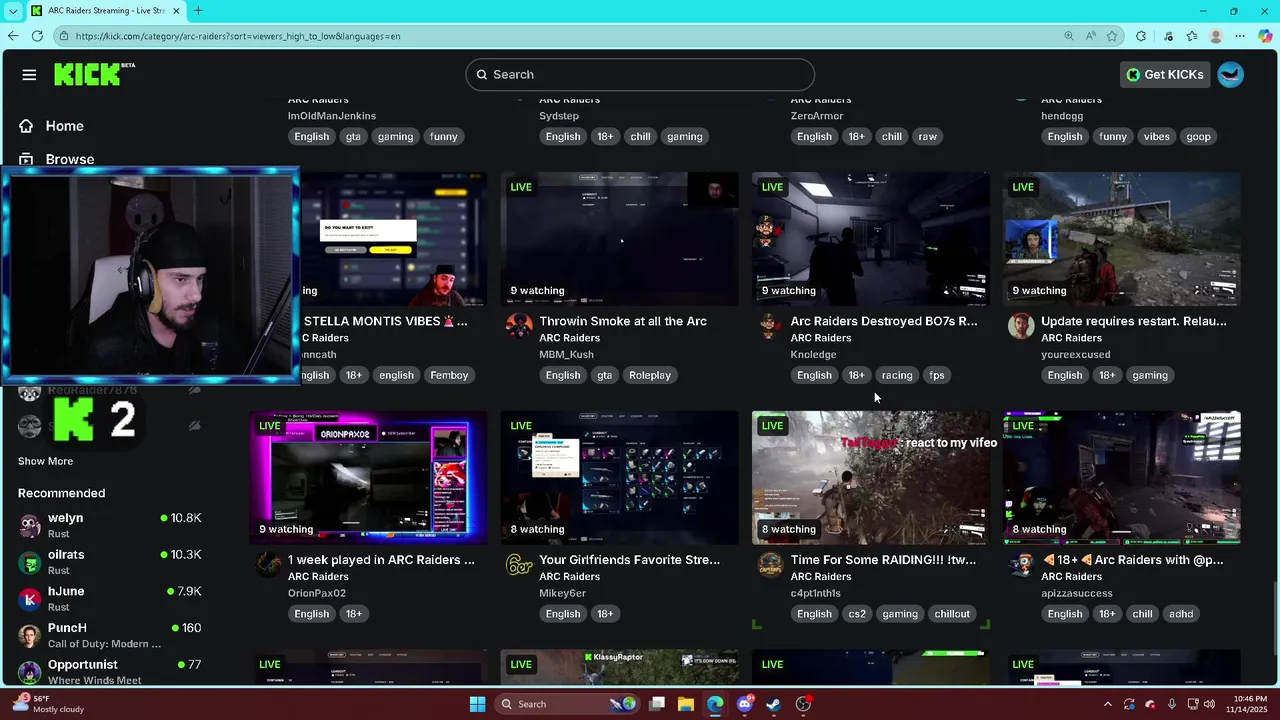Launch the Copilot icon in Edge
This screenshot has height=720, width=1280.
pyautogui.click(x=1265, y=36)
